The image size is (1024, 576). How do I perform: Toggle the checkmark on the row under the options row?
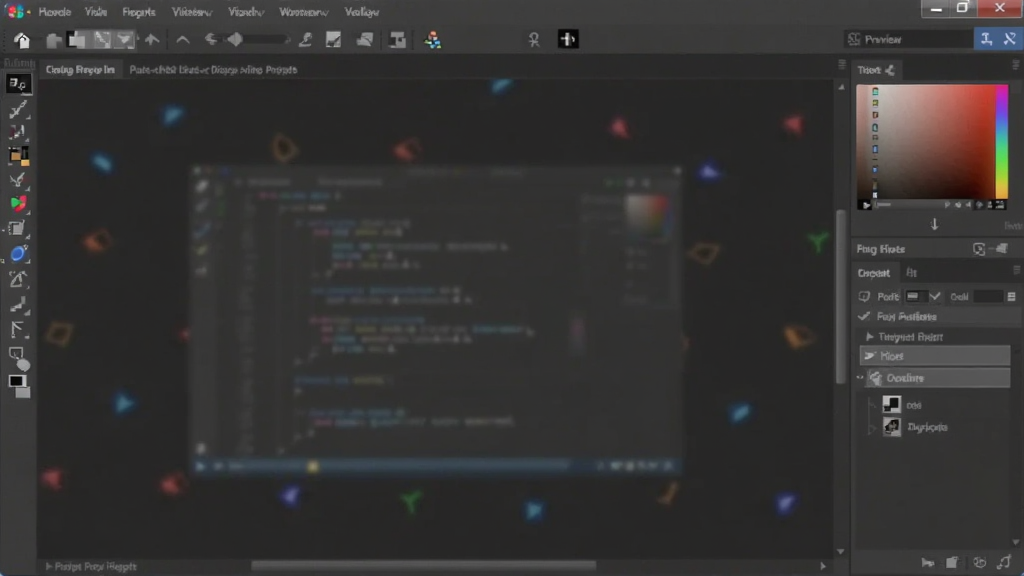(x=865, y=316)
